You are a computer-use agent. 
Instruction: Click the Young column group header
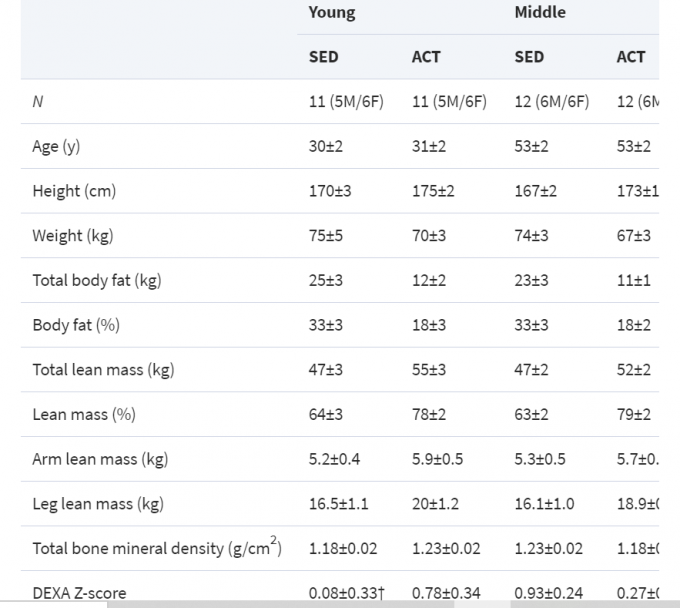pos(331,13)
